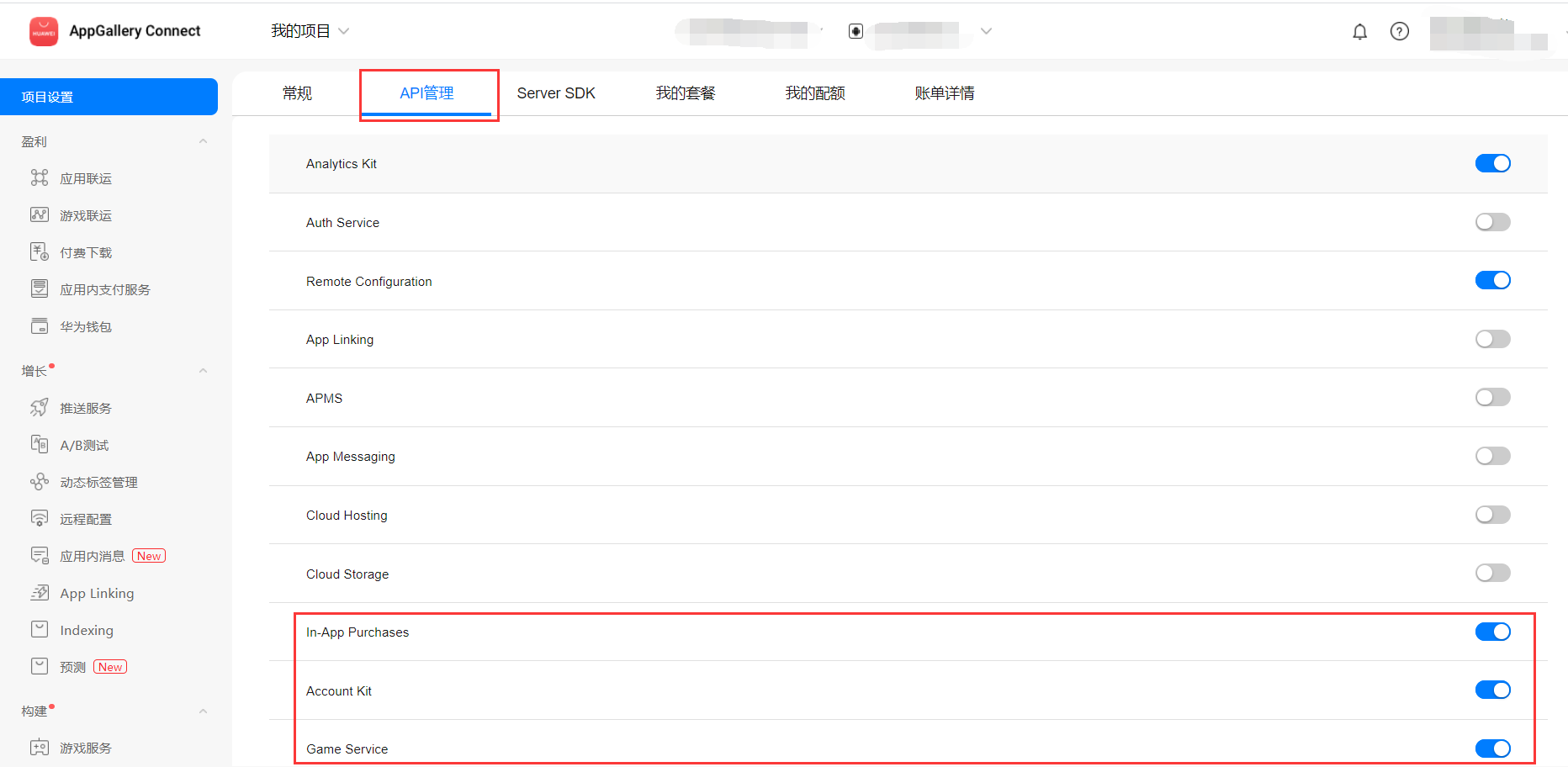Click the In-App Purchases label
This screenshot has width=1568, height=767.
358,632
